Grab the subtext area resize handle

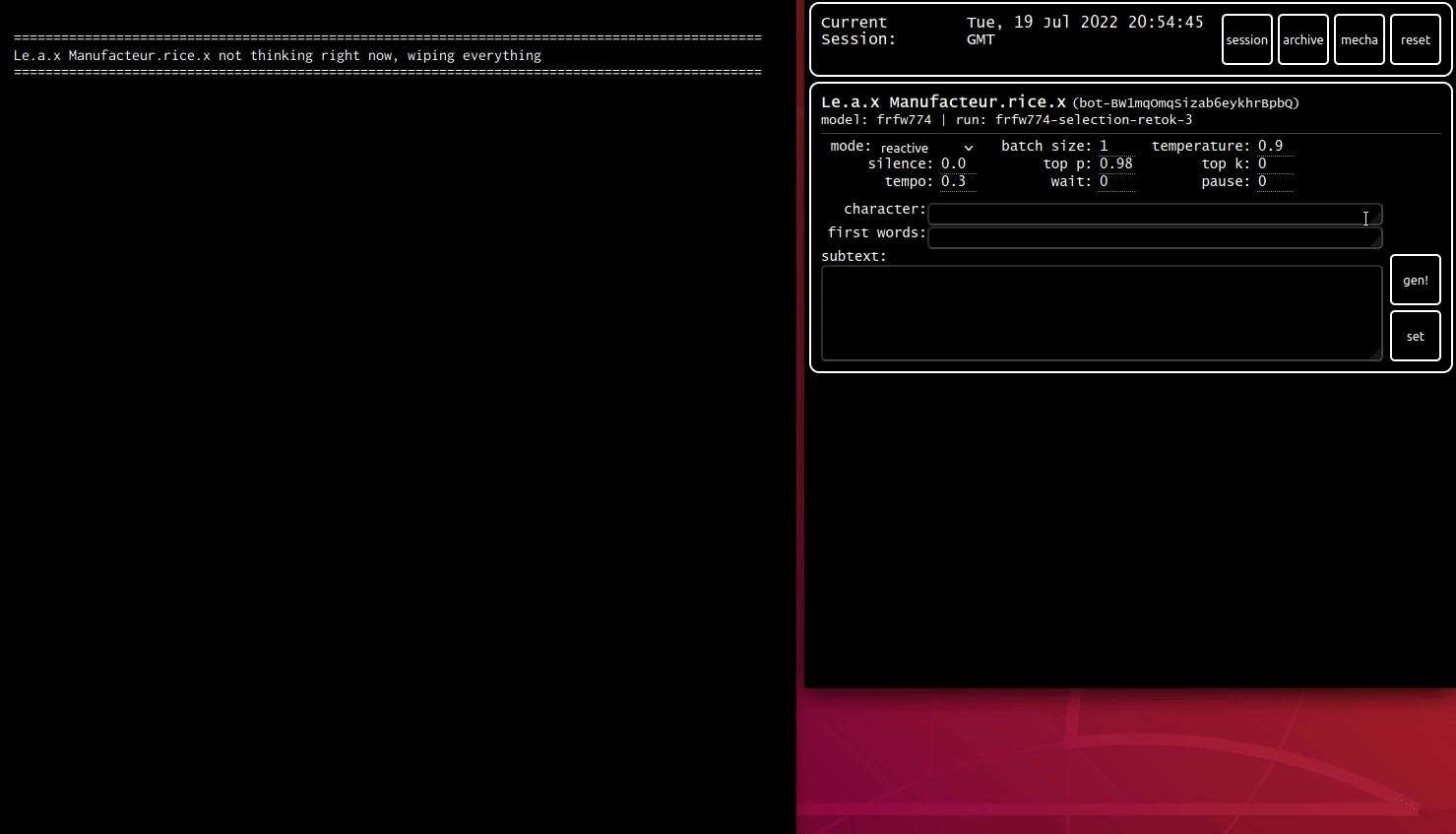(x=1376, y=354)
